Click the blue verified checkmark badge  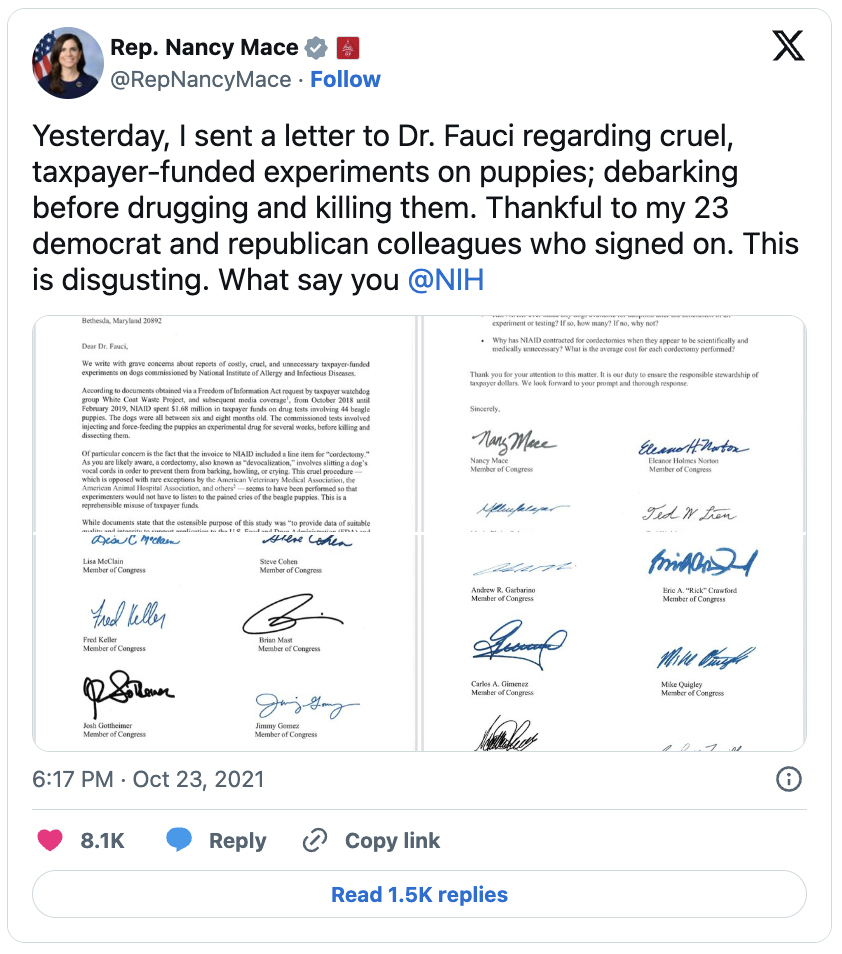point(316,47)
